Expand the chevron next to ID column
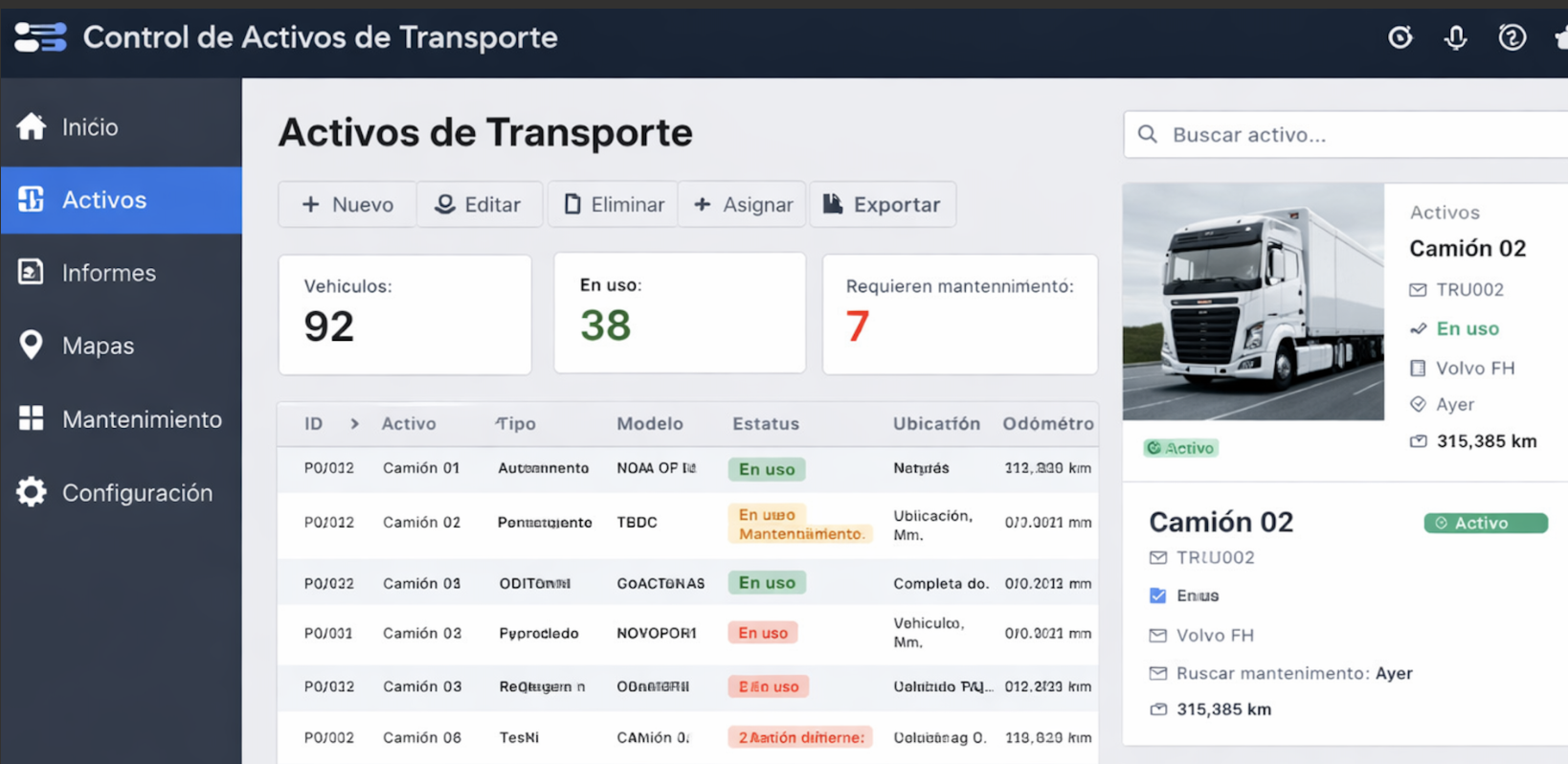This screenshot has height=764, width=1568. tap(354, 423)
